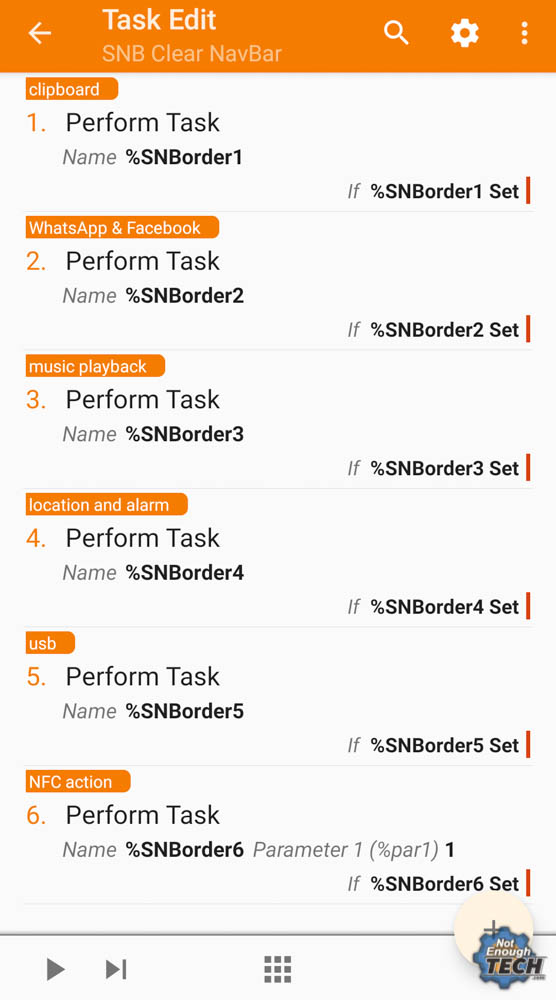
Task: Tap the music playback label
Action: click(x=95, y=366)
